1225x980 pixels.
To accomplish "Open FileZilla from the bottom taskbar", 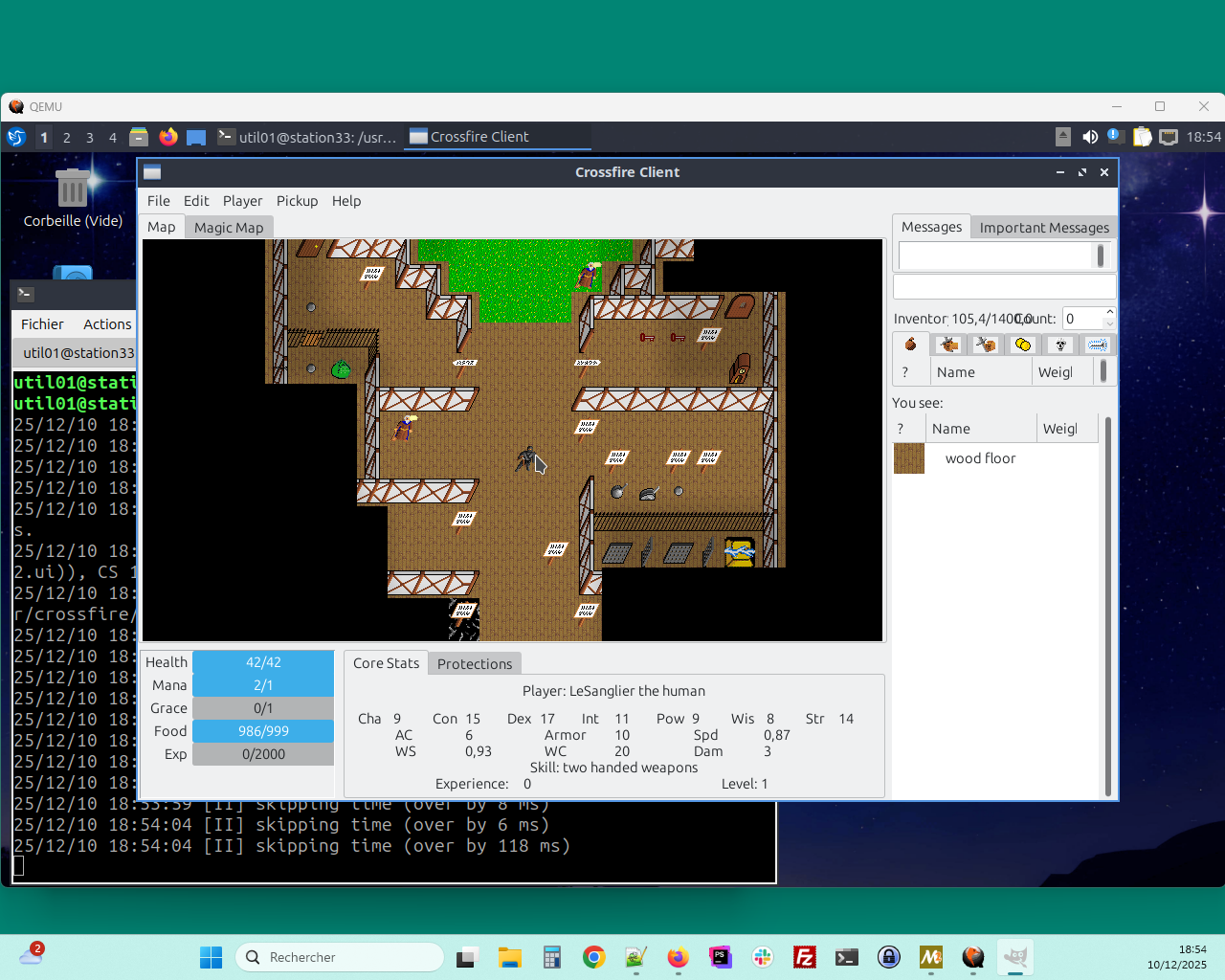I will (804, 957).
